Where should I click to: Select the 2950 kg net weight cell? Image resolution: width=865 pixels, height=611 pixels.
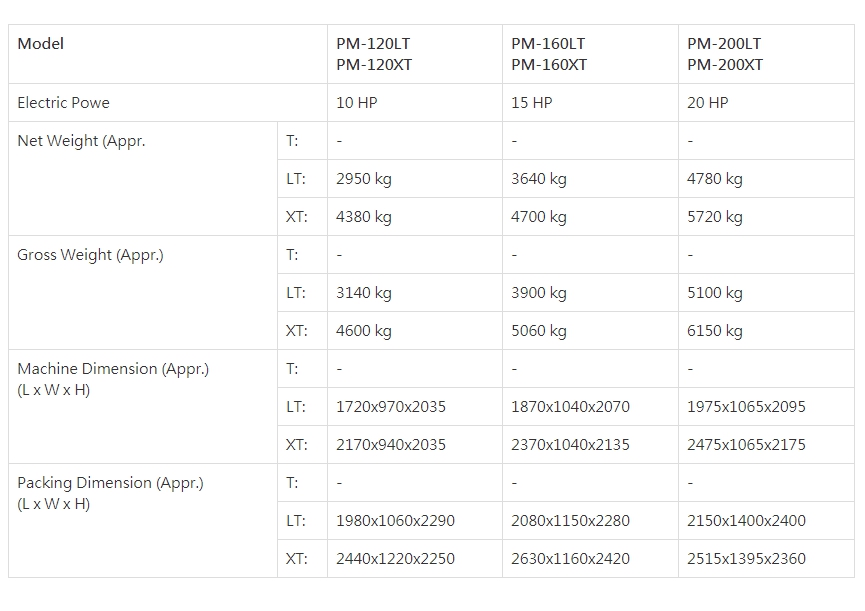pos(415,179)
